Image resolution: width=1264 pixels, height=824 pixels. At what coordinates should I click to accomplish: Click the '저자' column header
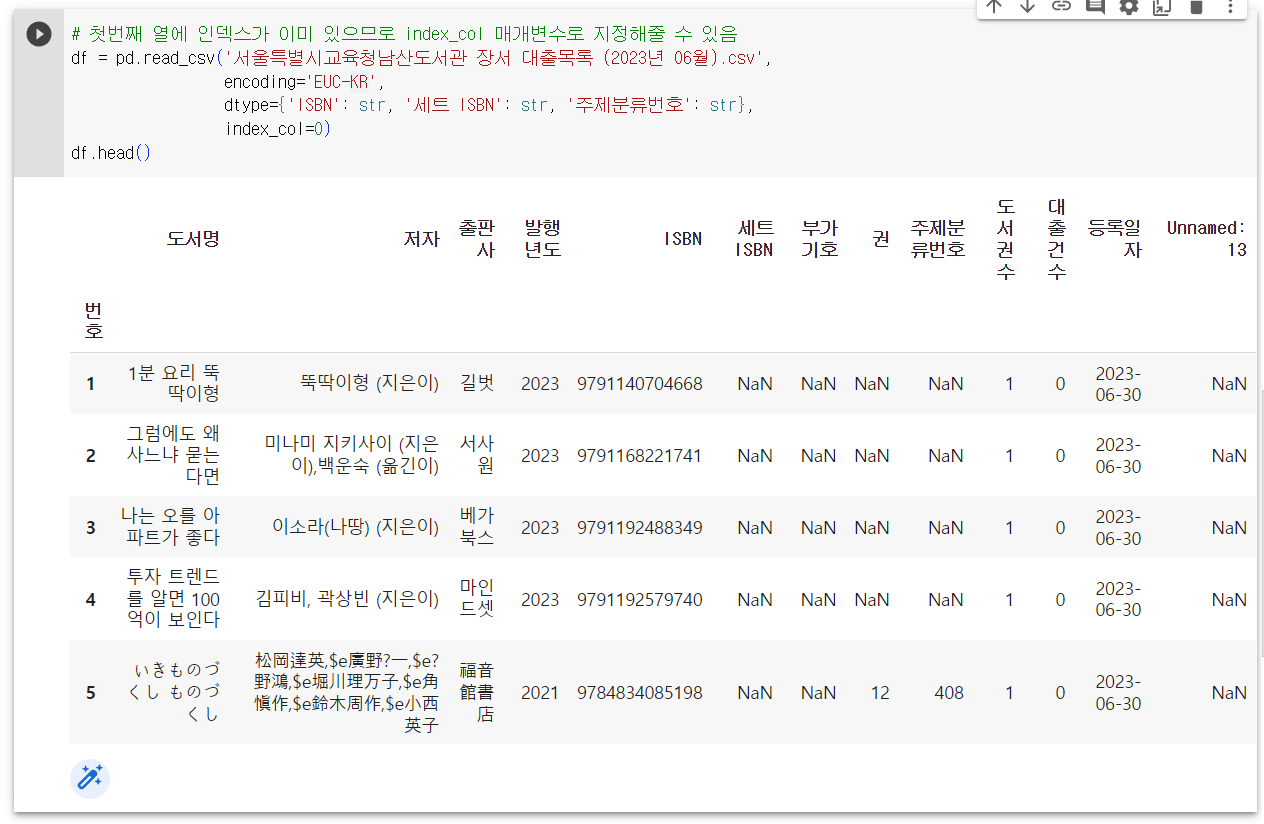421,238
